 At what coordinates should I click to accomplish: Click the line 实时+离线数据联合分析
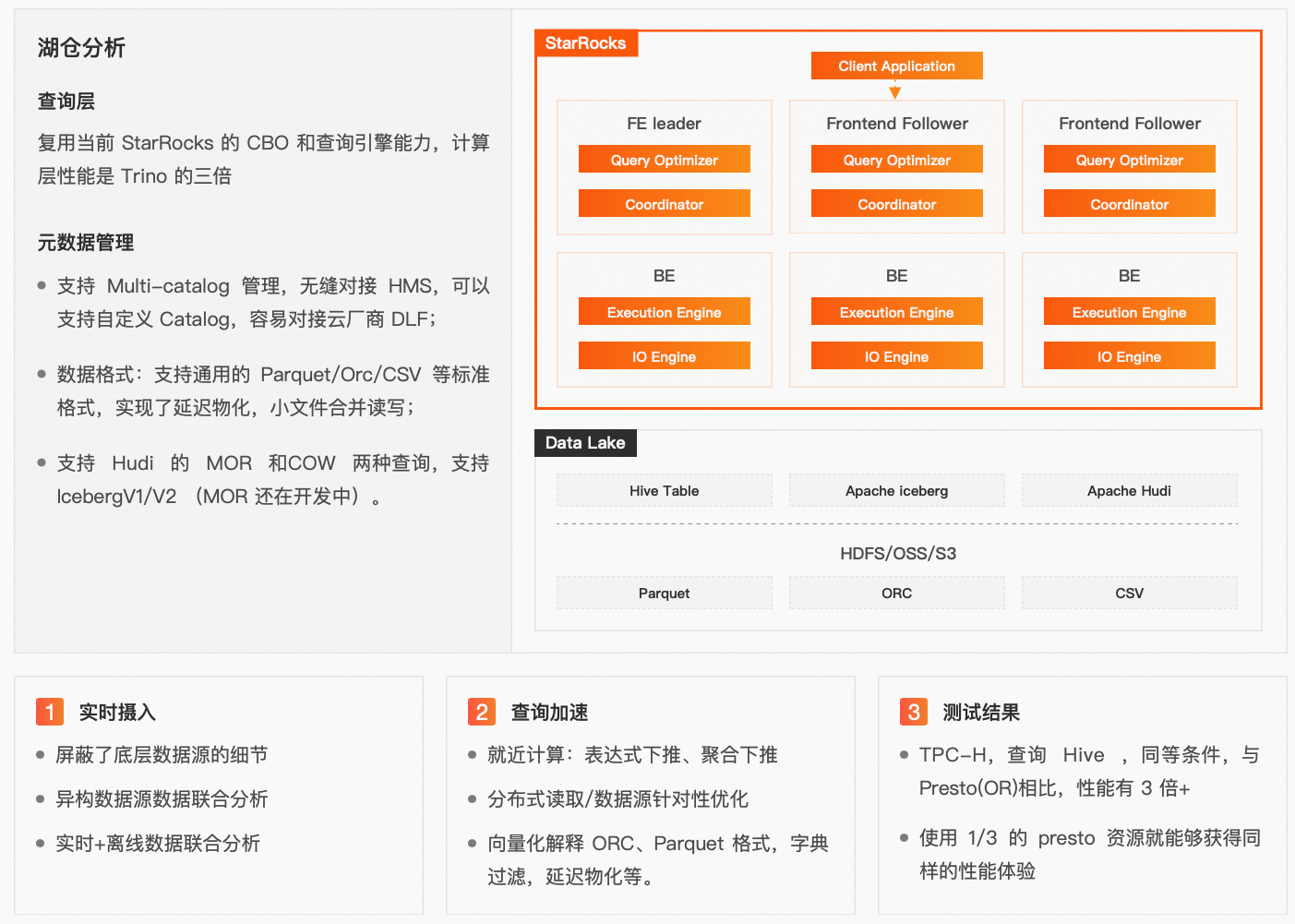tap(158, 844)
